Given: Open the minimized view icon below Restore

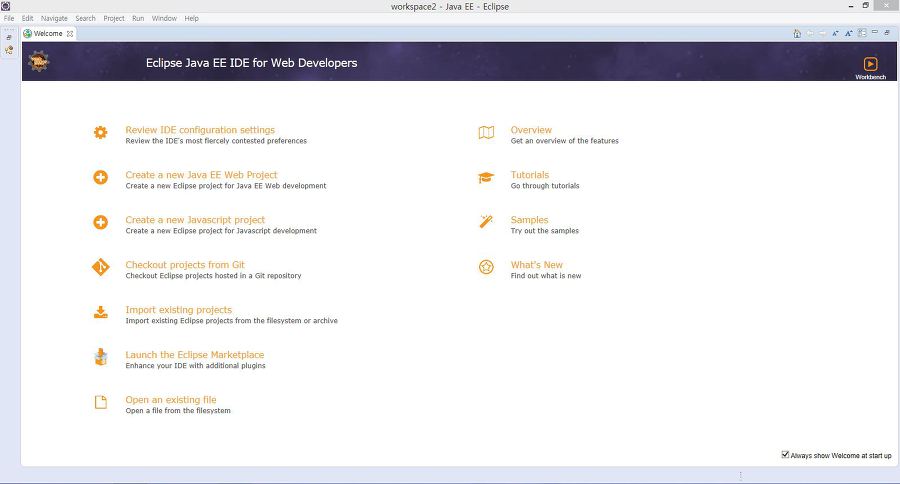Looking at the screenshot, I should pyautogui.click(x=9, y=50).
